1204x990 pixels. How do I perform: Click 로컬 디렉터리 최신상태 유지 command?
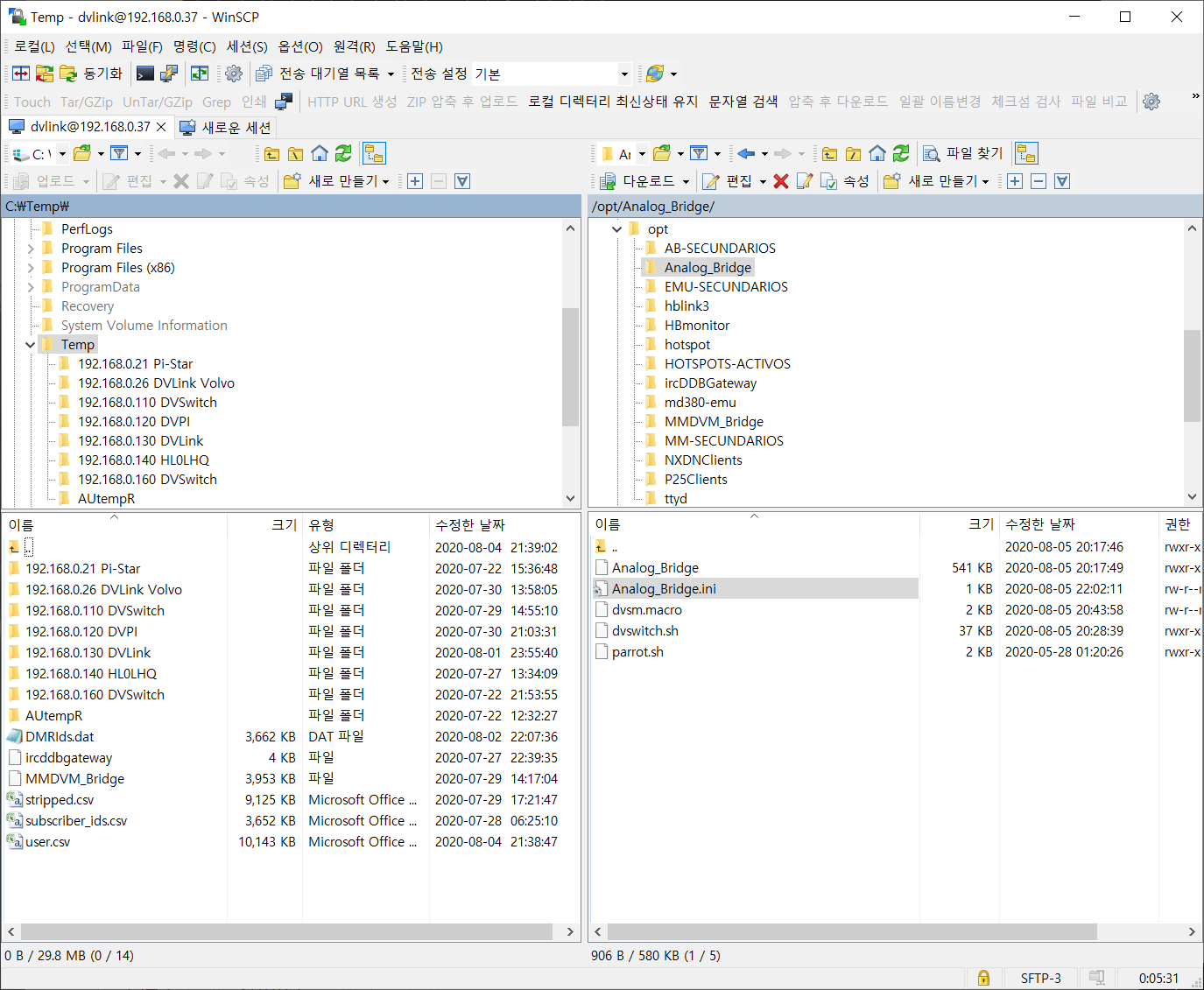click(613, 102)
